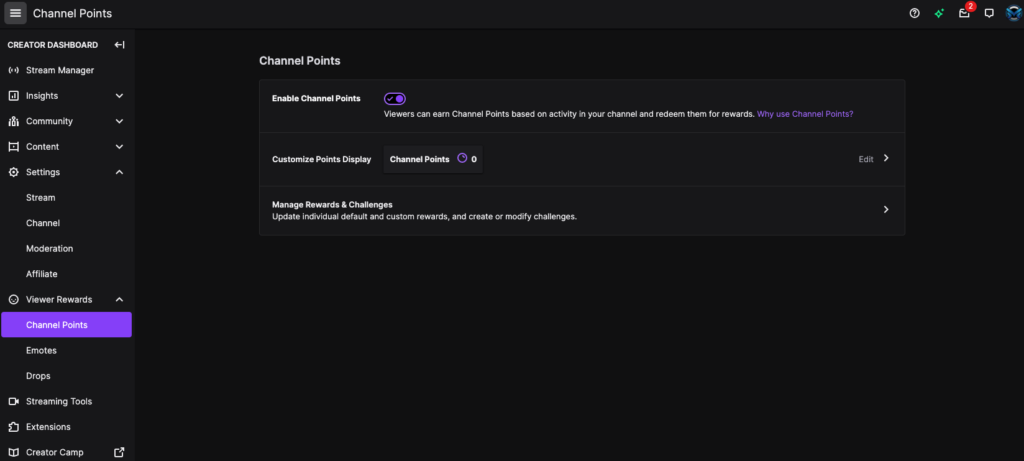Image resolution: width=1024 pixels, height=461 pixels.
Task: Open Stream Manager from the sidebar
Action: pyautogui.click(x=60, y=70)
